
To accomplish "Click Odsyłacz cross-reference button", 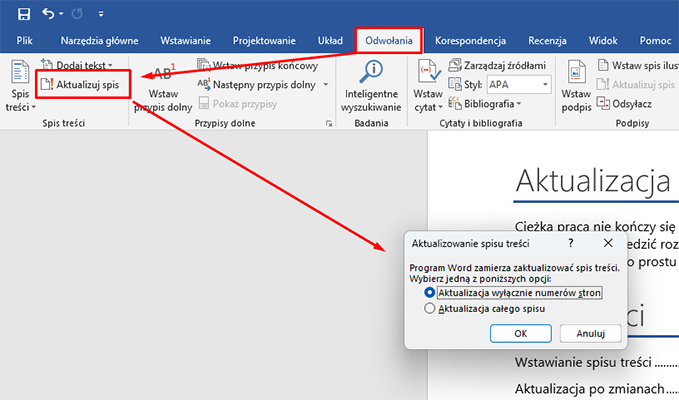I will pyautogui.click(x=624, y=104).
